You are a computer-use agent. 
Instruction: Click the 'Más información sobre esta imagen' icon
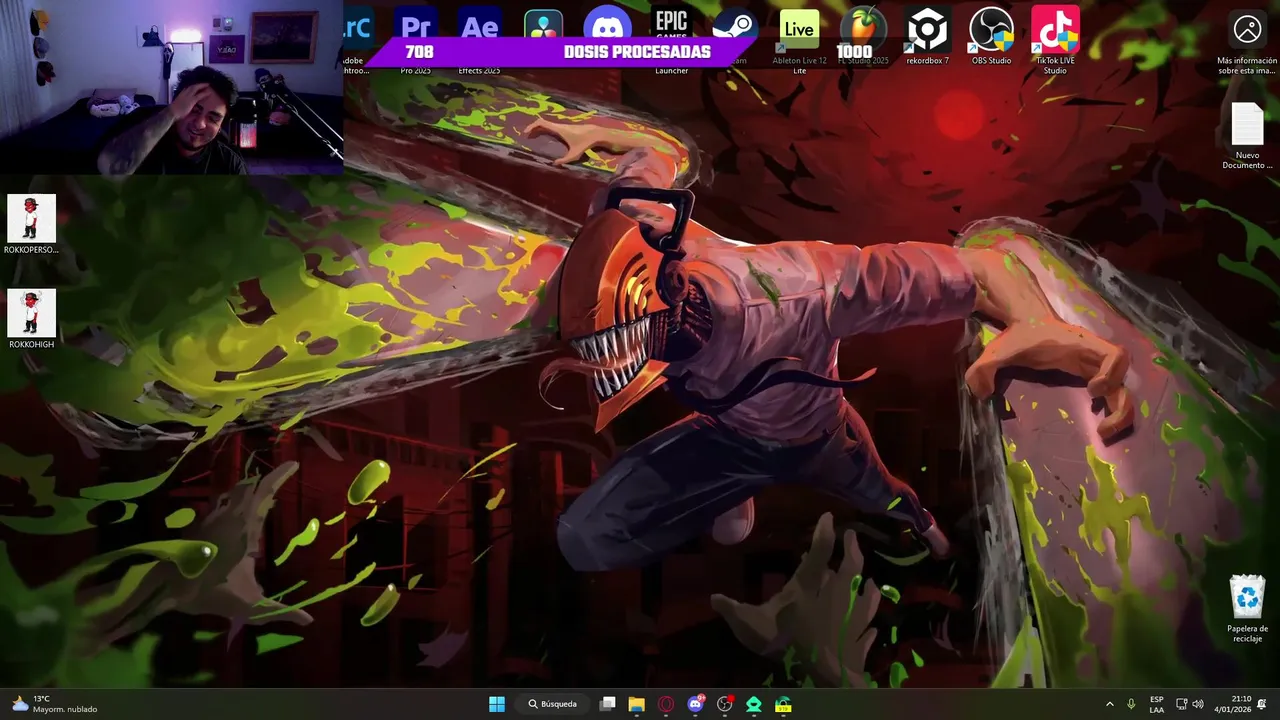1247,42
